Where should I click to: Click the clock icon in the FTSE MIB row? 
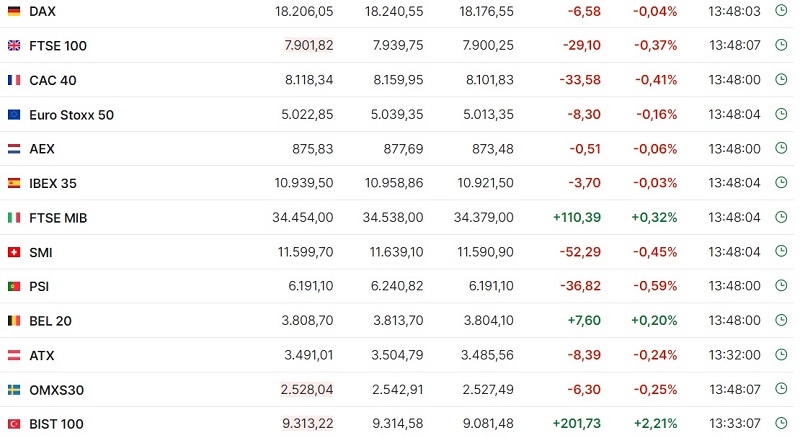[781, 217]
